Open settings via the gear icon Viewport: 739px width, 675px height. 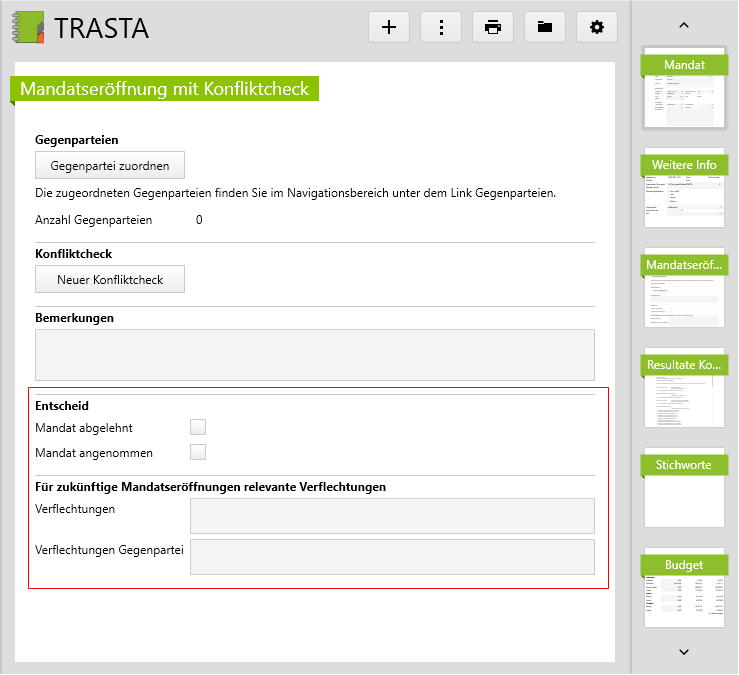(597, 27)
